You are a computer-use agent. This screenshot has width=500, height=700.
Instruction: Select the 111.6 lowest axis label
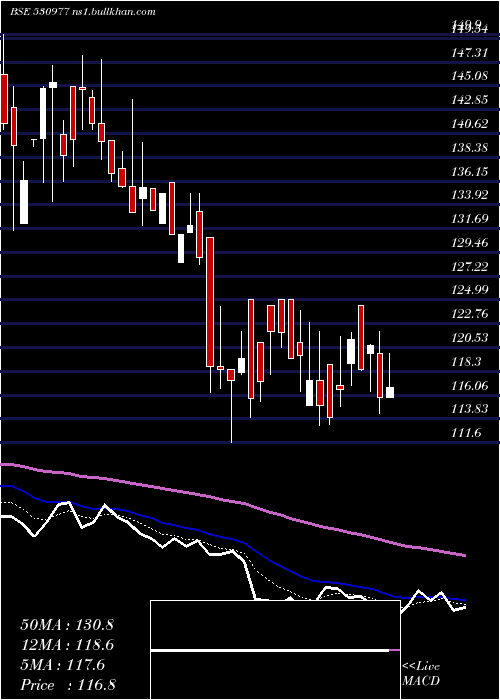tap(466, 433)
